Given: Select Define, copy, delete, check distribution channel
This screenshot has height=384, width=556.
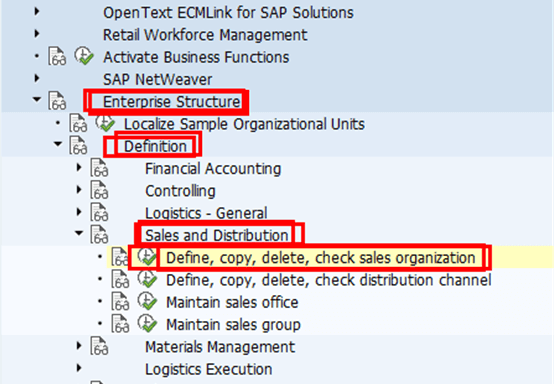Looking at the screenshot, I should (x=329, y=280).
